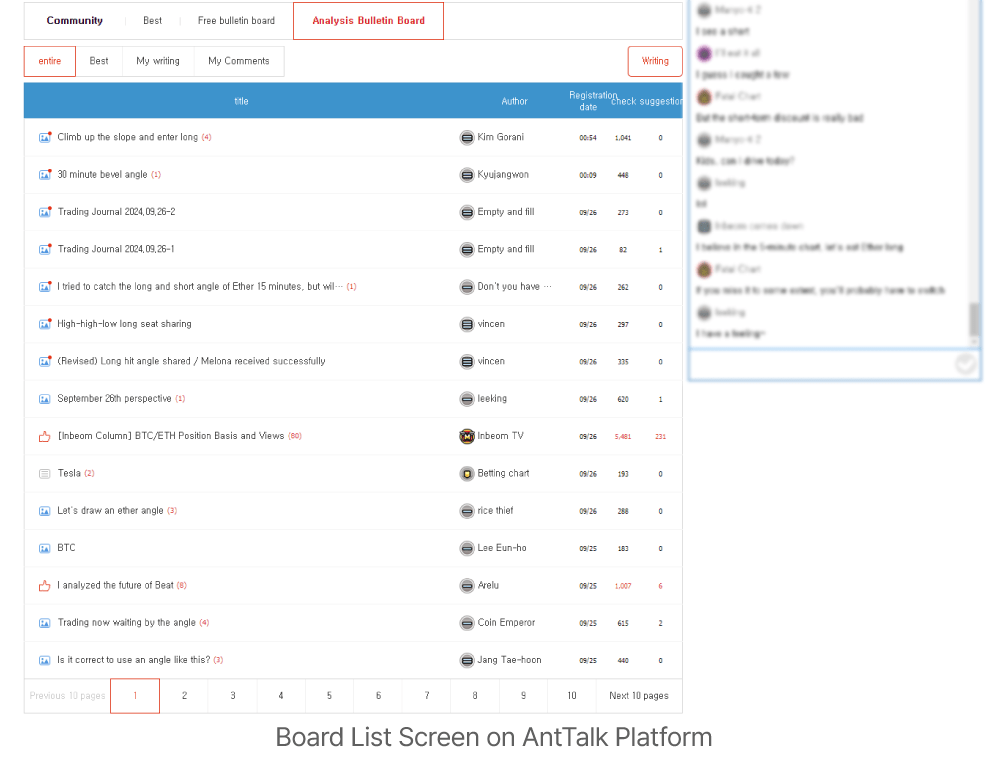Click inside the chat message input field
The width and height of the screenshot is (1000, 759).
pyautogui.click(x=820, y=364)
